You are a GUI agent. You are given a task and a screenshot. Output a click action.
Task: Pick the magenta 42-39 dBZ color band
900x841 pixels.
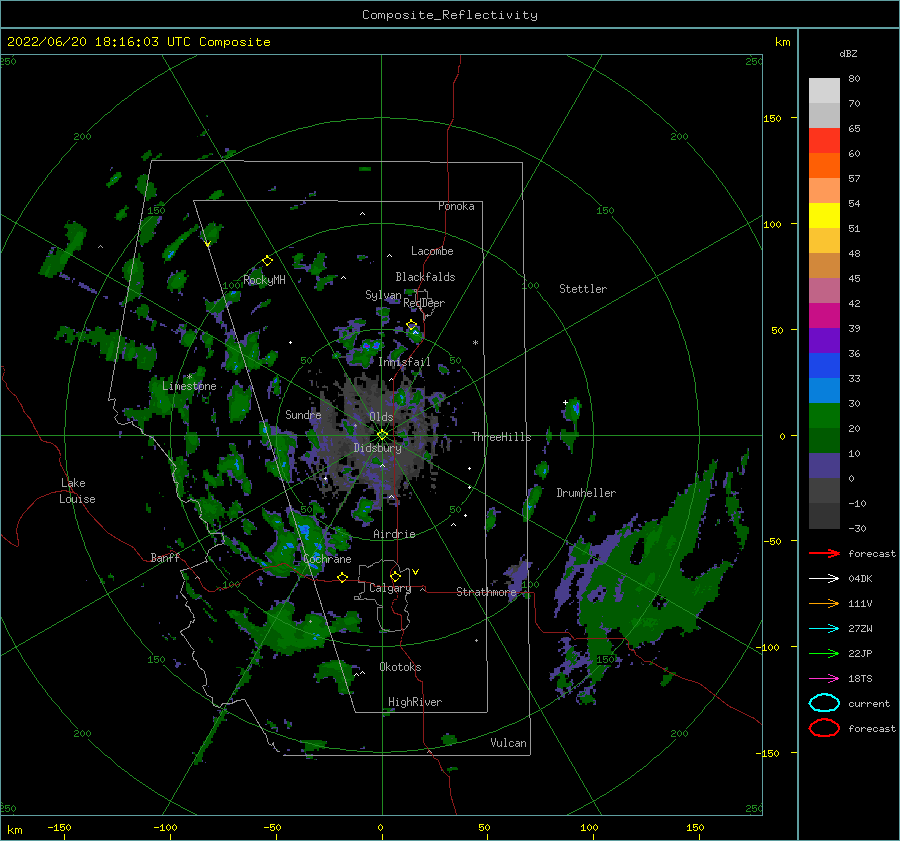(x=824, y=315)
